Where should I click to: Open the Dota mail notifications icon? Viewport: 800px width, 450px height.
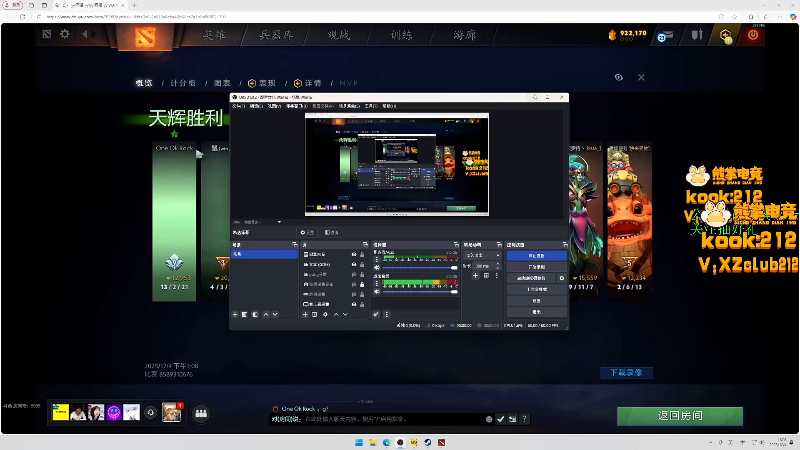pyautogui.click(x=665, y=36)
